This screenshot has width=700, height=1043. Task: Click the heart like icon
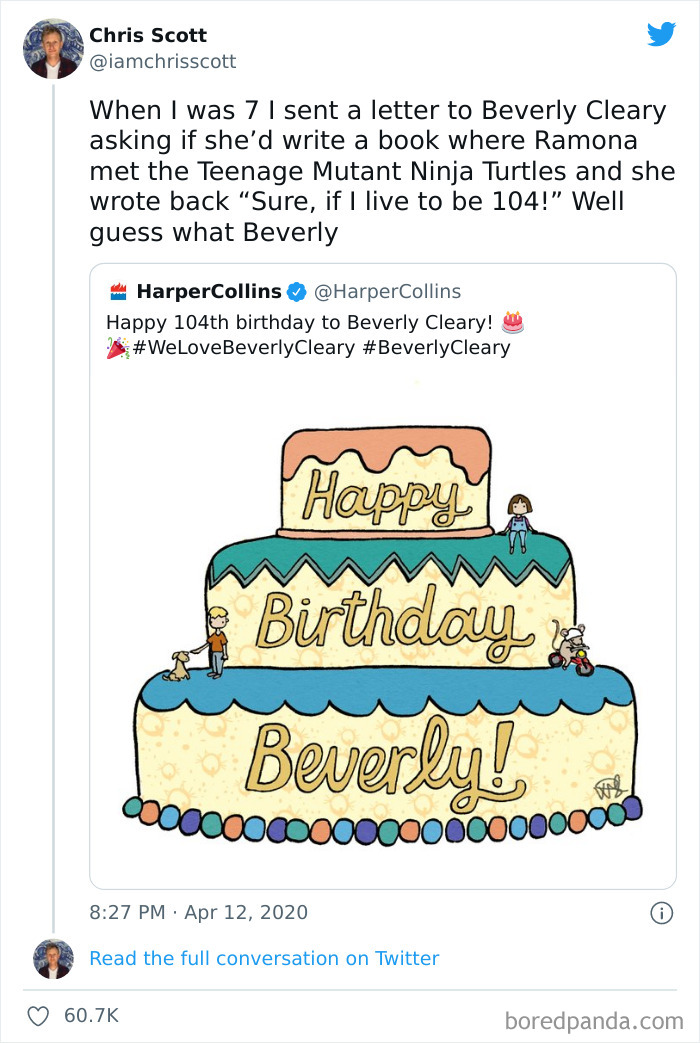pos(38,1015)
